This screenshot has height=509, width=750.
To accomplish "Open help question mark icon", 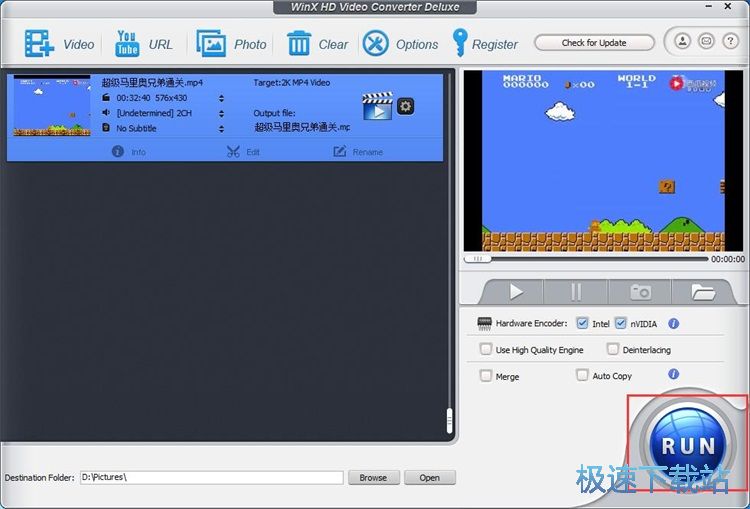I will pos(730,41).
